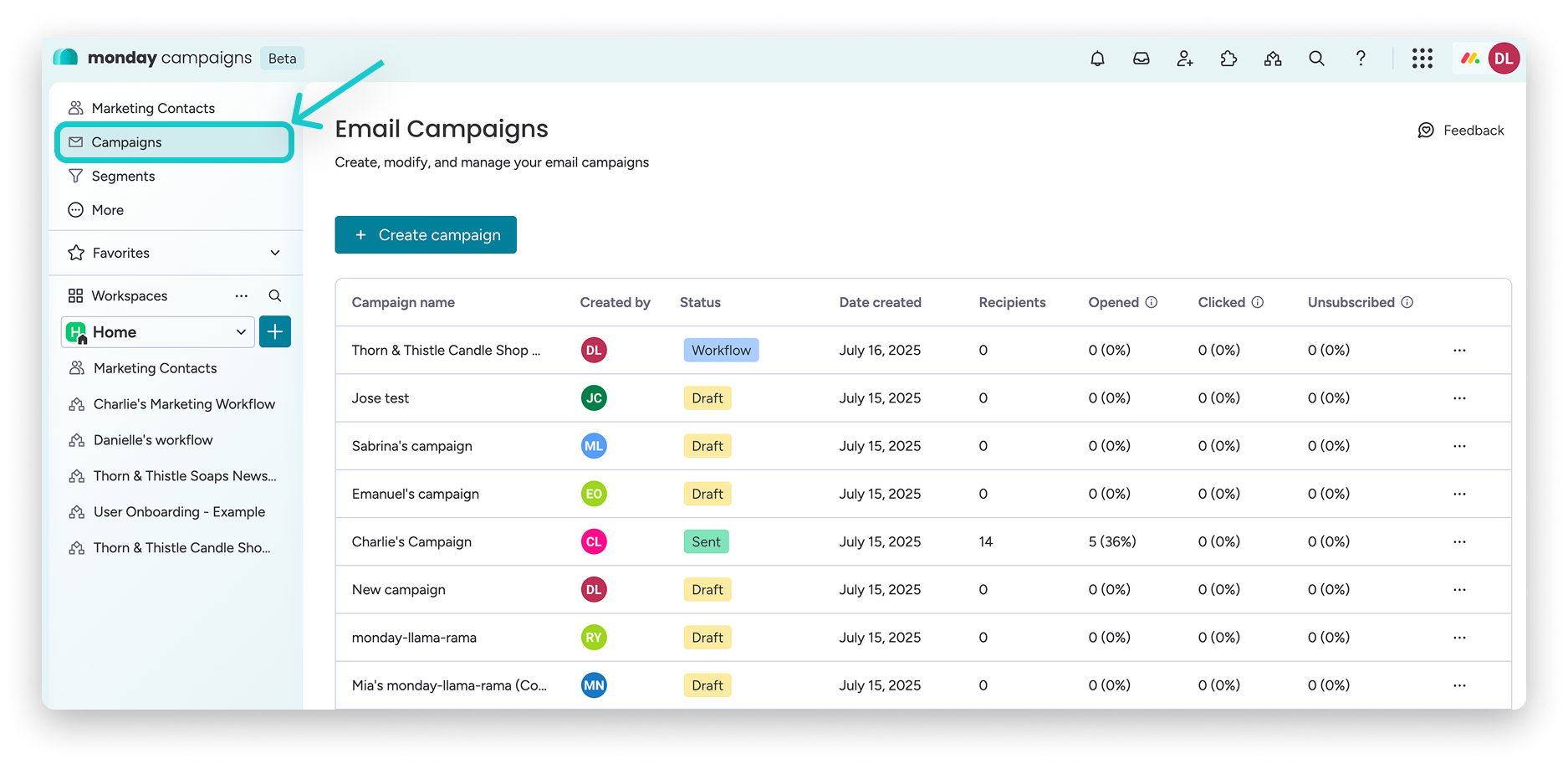The width and height of the screenshot is (1568, 764).
Task: Click the plus add-item button beside Home
Action: click(x=275, y=332)
